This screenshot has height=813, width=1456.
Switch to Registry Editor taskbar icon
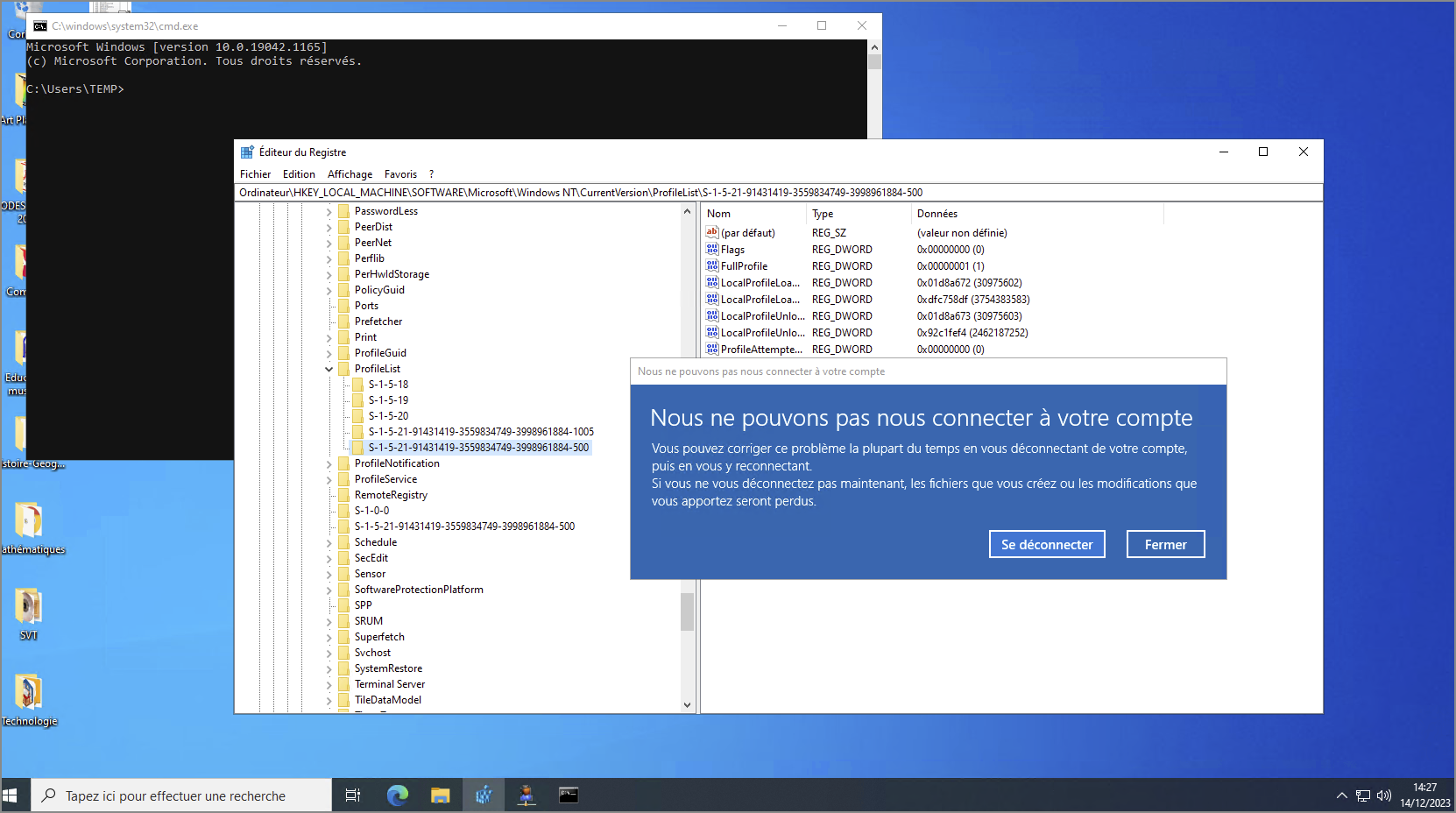[484, 795]
